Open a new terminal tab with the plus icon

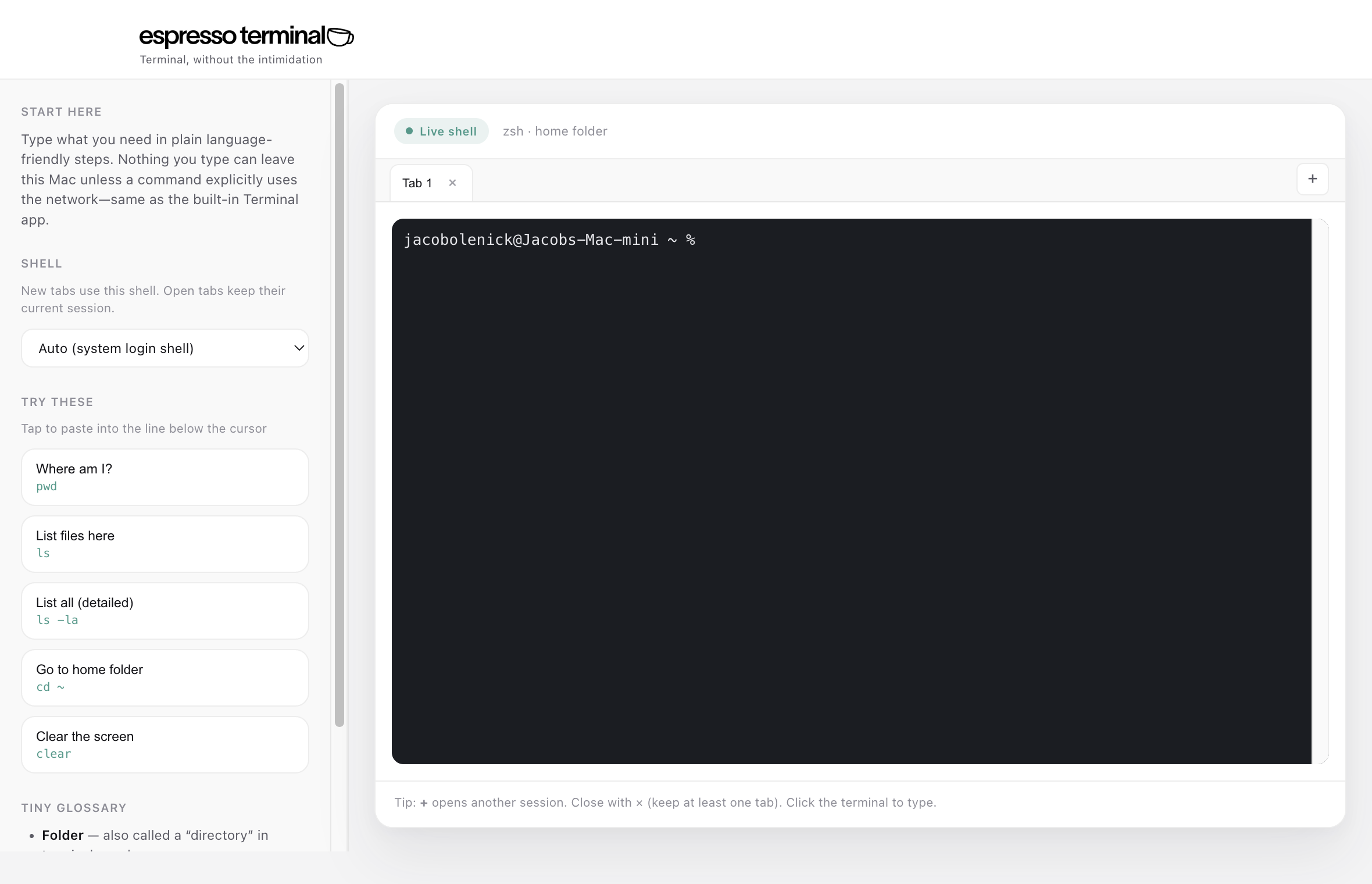tap(1313, 179)
